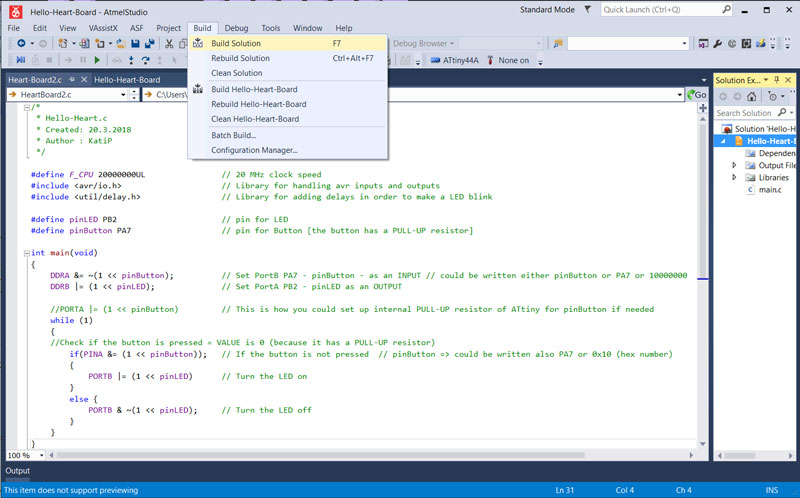This screenshot has height=498, width=800.
Task: Click the search magnifier in Solution Explorer
Action: tap(782, 112)
